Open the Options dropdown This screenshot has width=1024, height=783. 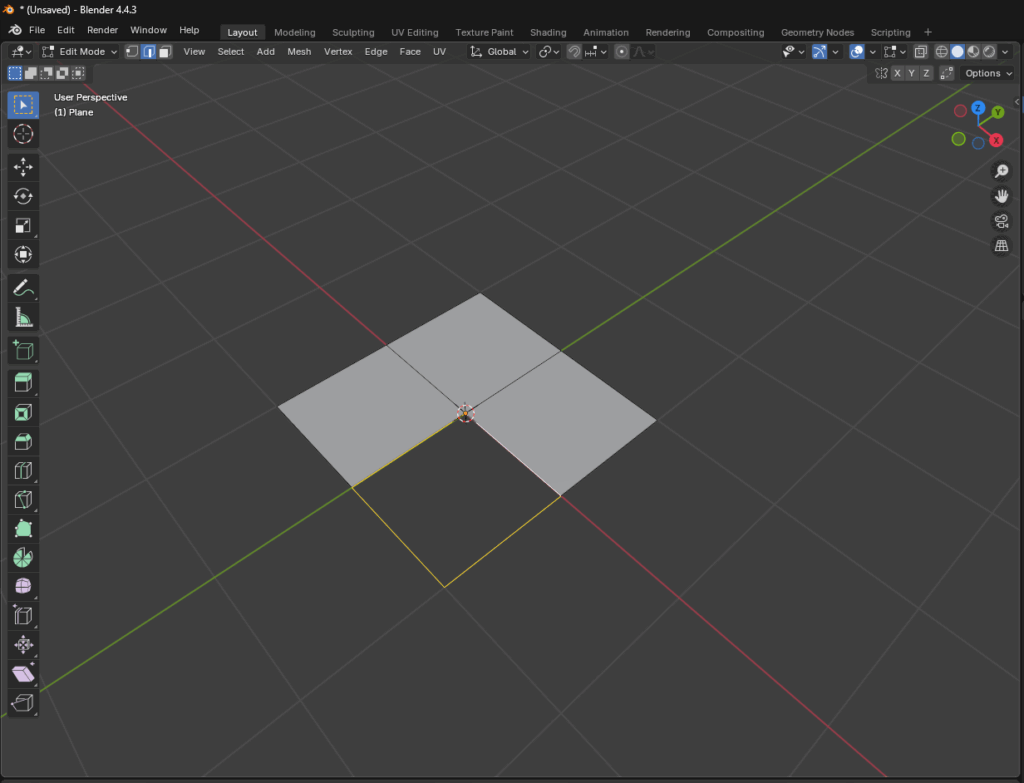(x=988, y=73)
